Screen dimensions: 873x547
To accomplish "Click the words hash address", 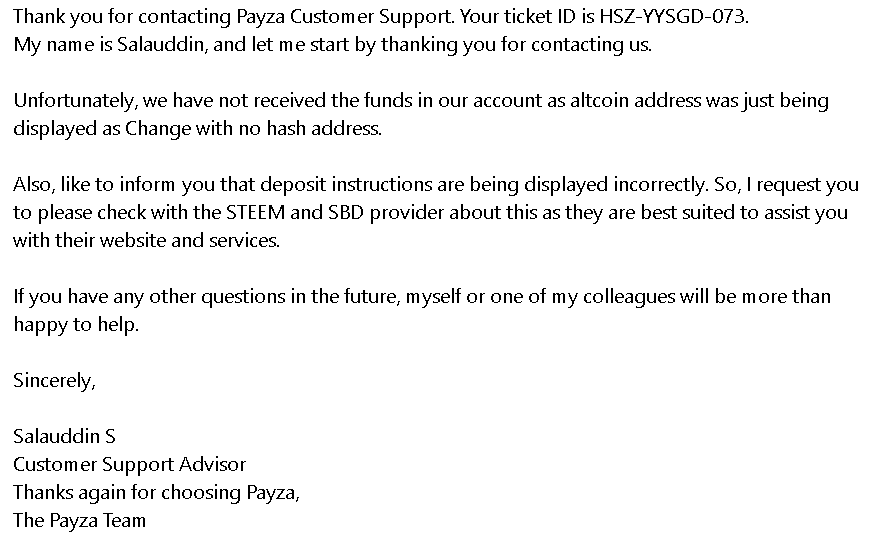I will pos(323,129).
